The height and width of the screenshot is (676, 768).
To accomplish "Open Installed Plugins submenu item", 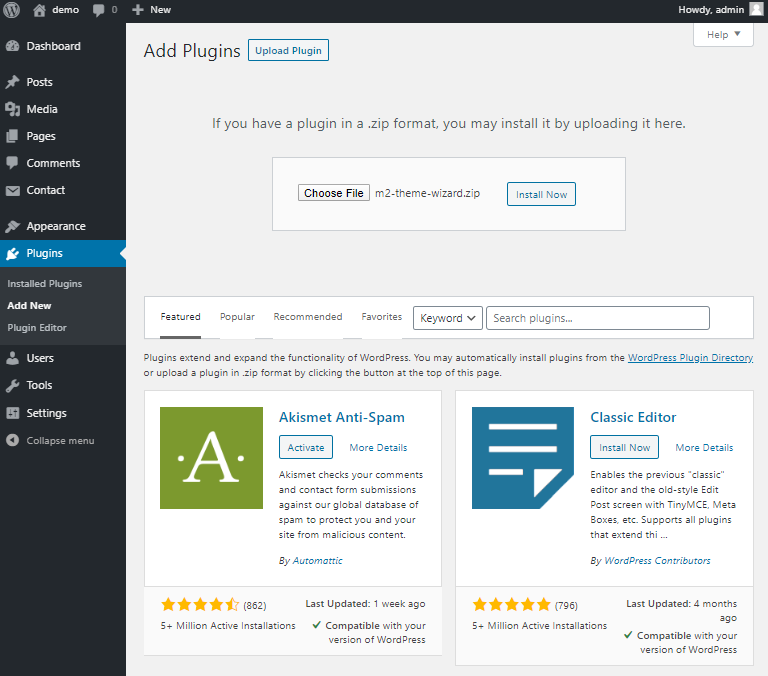I will 45,284.
